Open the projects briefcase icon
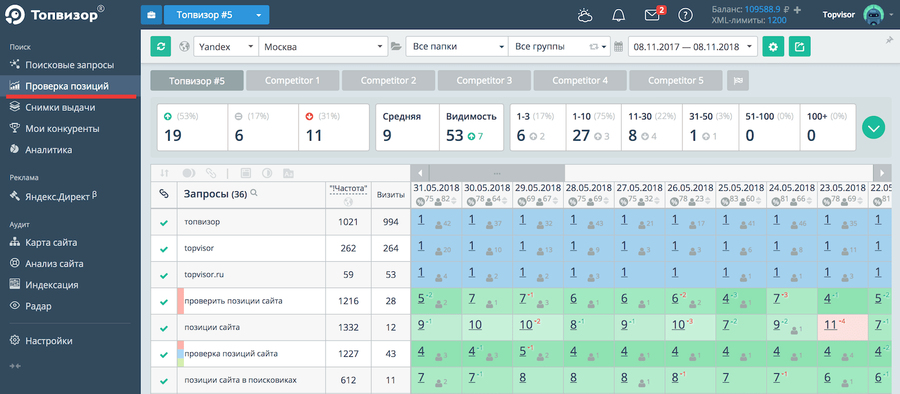Image resolution: width=900 pixels, height=394 pixels. (x=152, y=15)
